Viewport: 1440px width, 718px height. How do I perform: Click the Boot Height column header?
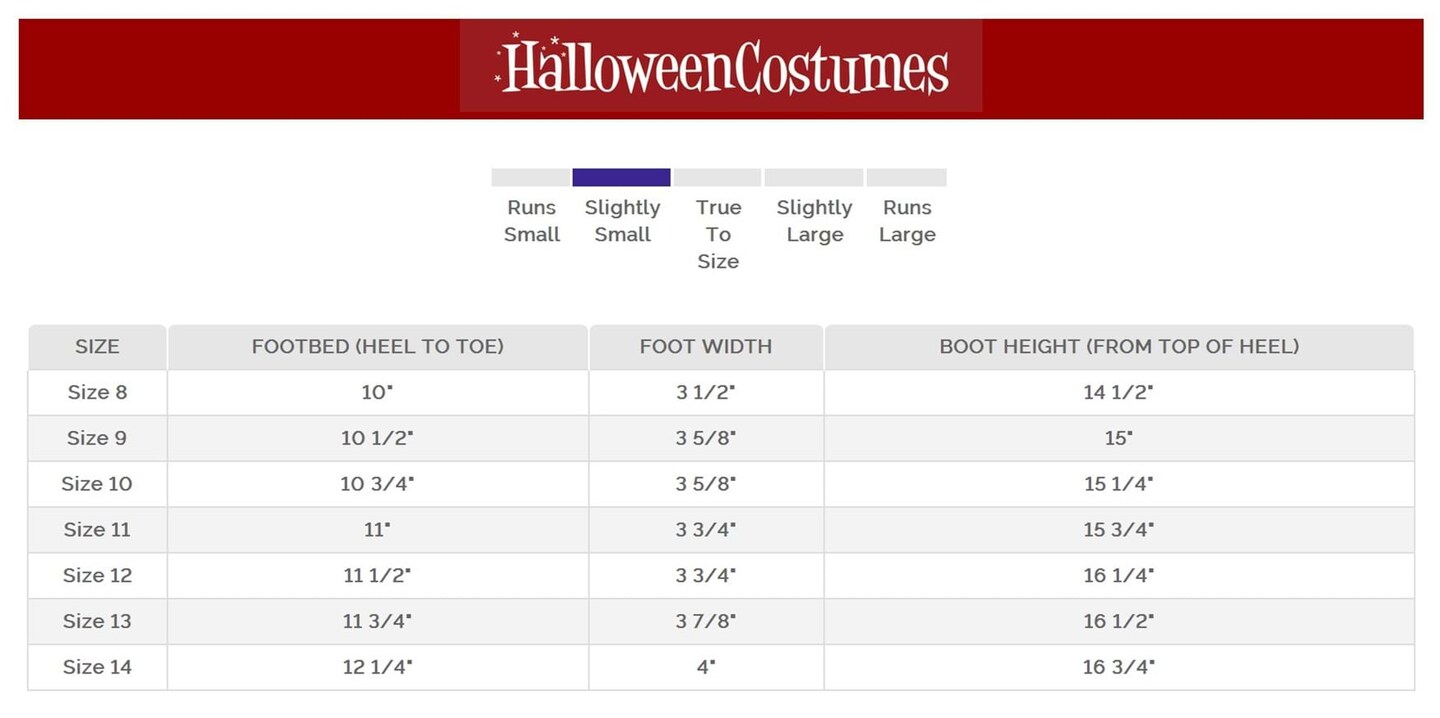(x=1119, y=347)
